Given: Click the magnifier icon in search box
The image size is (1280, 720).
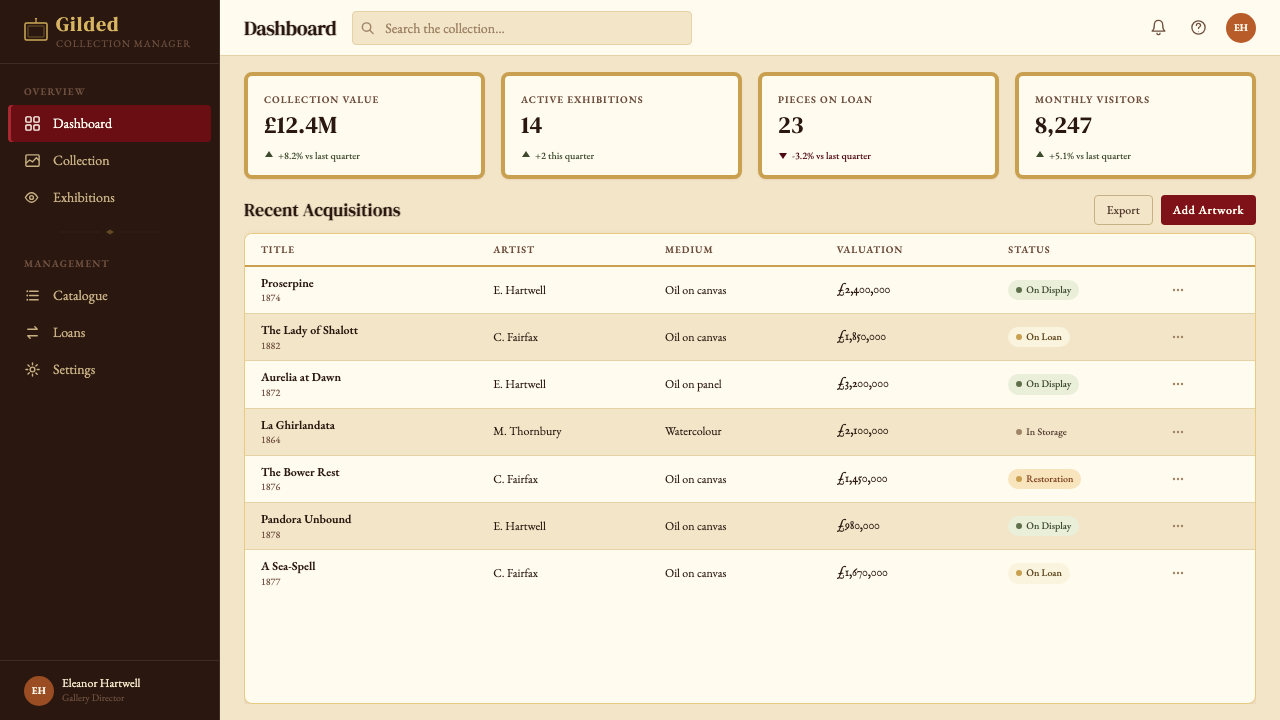Looking at the screenshot, I should click(368, 29).
